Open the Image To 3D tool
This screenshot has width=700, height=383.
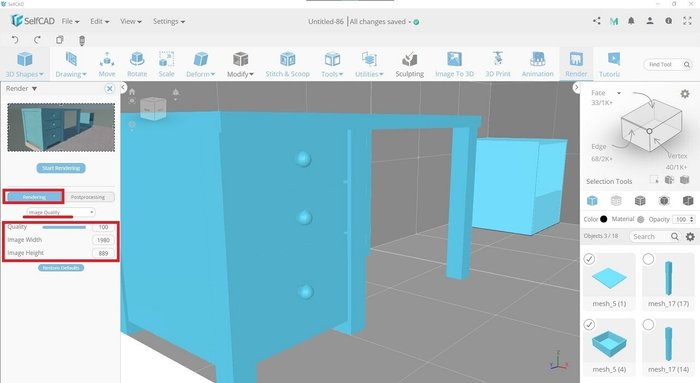pyautogui.click(x=454, y=64)
